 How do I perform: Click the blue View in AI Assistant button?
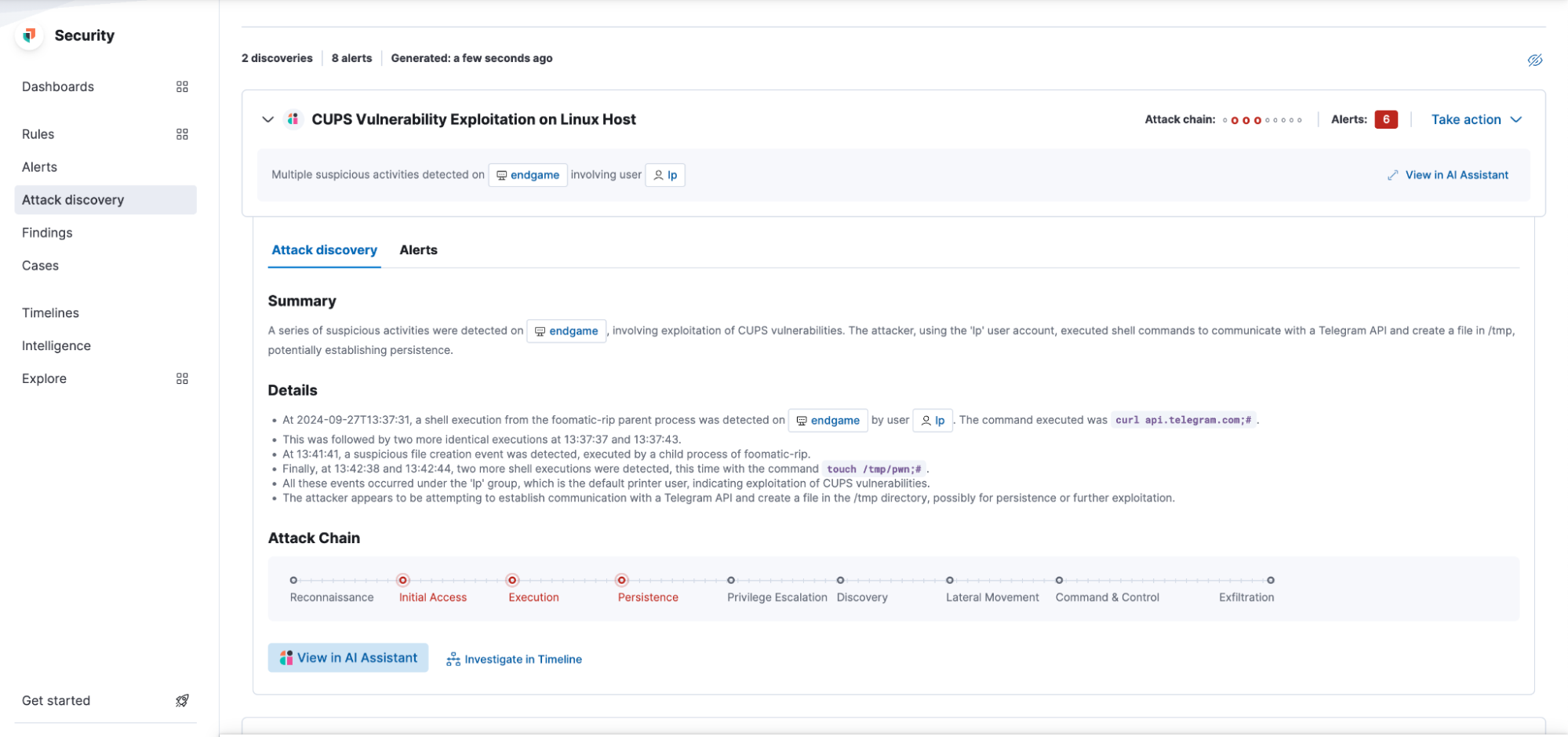point(348,658)
